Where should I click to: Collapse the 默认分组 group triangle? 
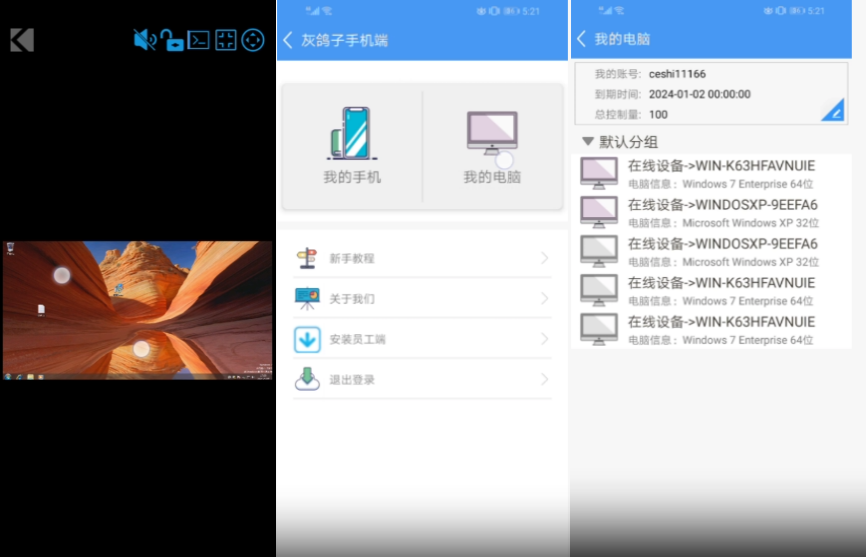[588, 142]
